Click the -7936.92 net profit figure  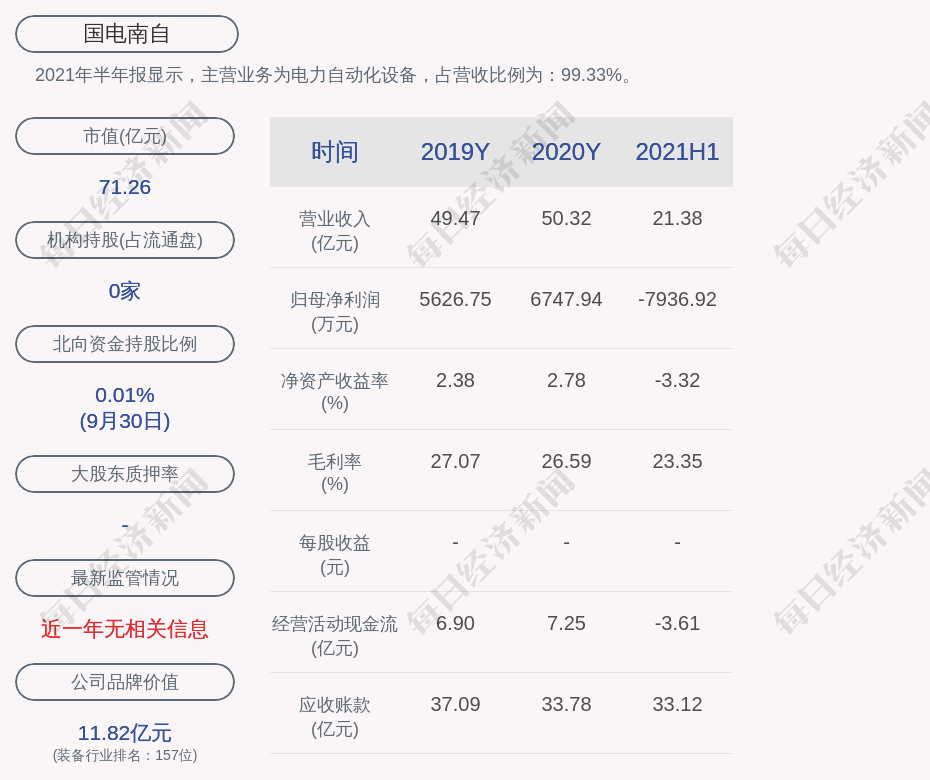coord(677,298)
